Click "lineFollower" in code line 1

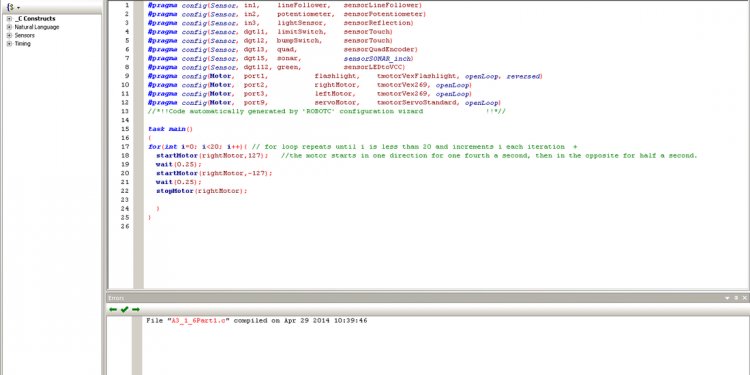304,5
